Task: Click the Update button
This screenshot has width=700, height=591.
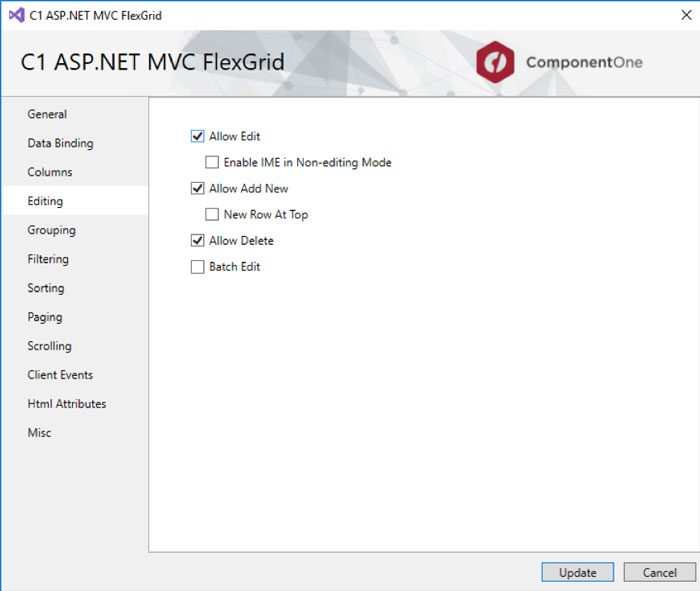Action: (x=578, y=572)
